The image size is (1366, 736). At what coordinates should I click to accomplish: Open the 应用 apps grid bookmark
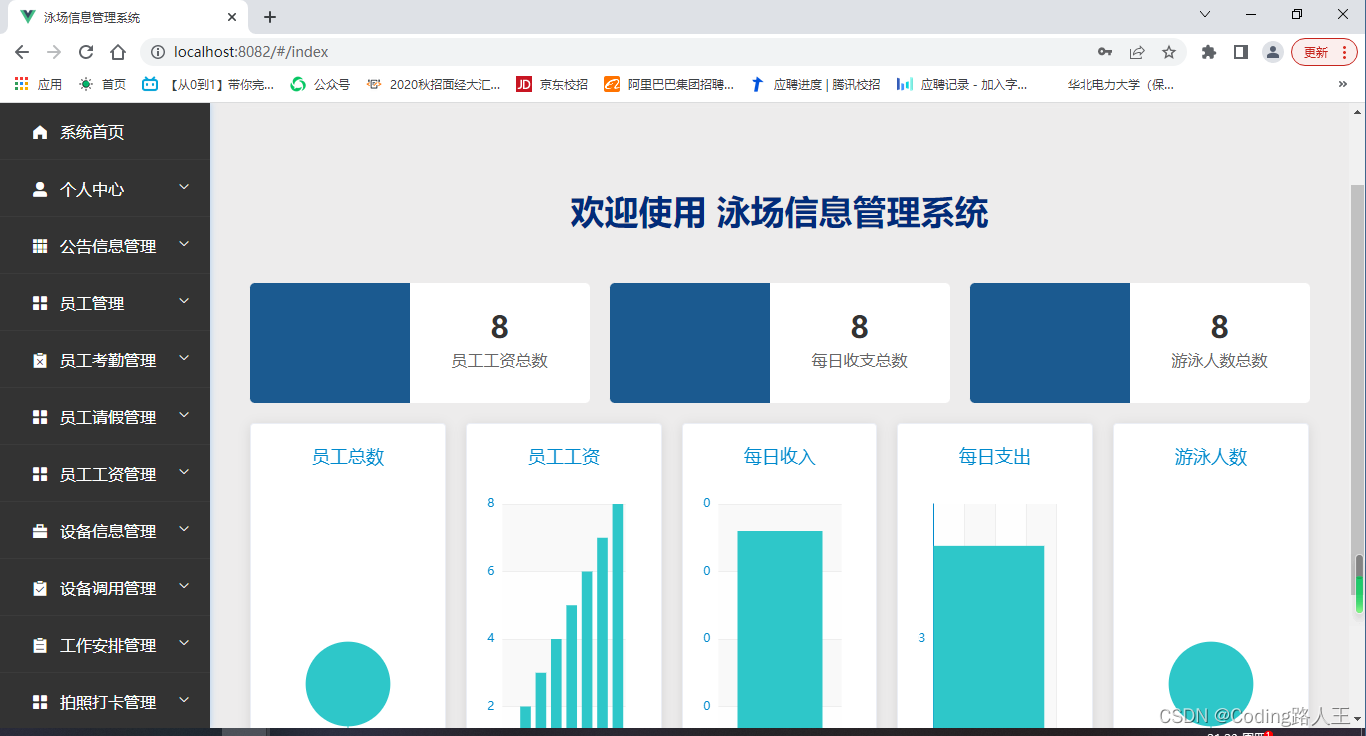(38, 84)
